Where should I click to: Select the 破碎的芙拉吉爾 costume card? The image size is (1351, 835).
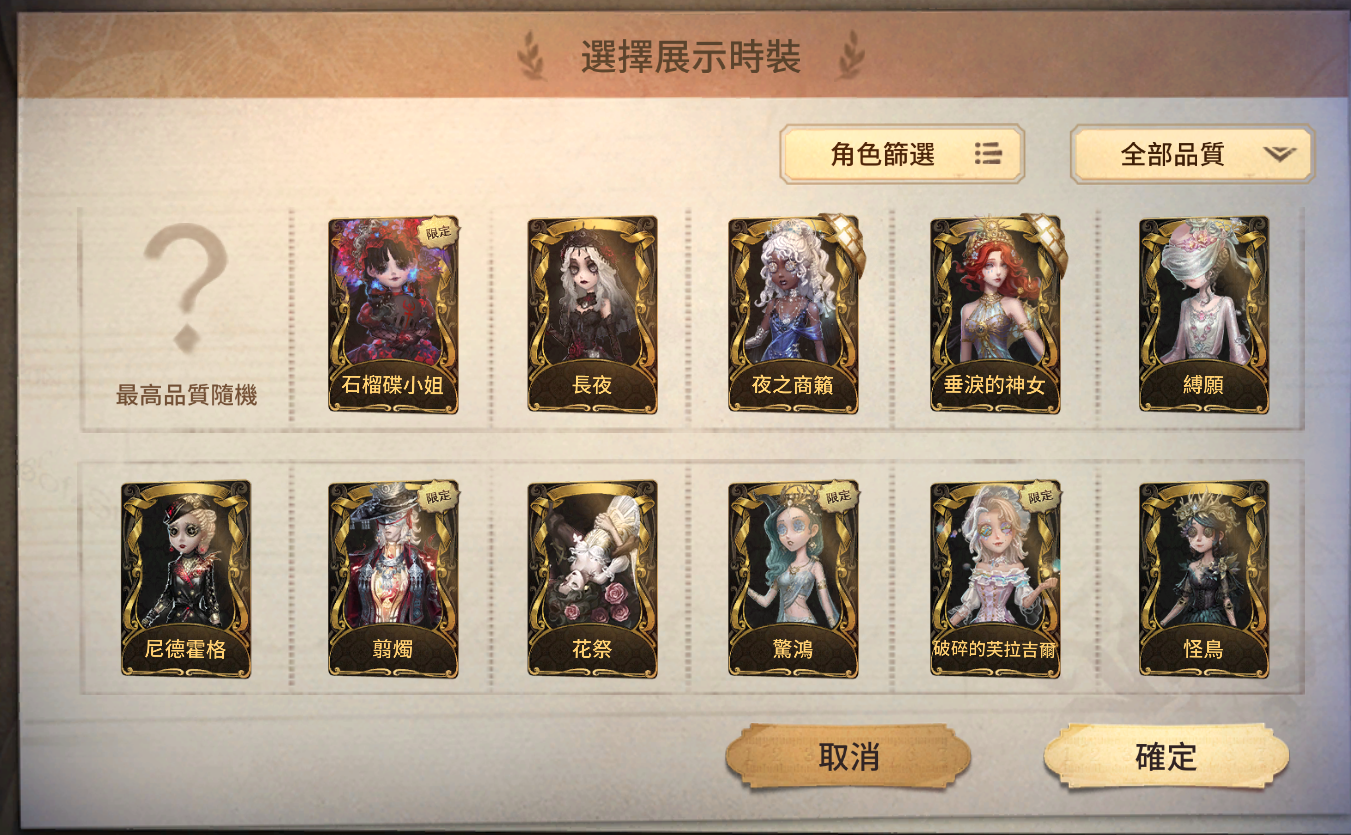point(995,579)
